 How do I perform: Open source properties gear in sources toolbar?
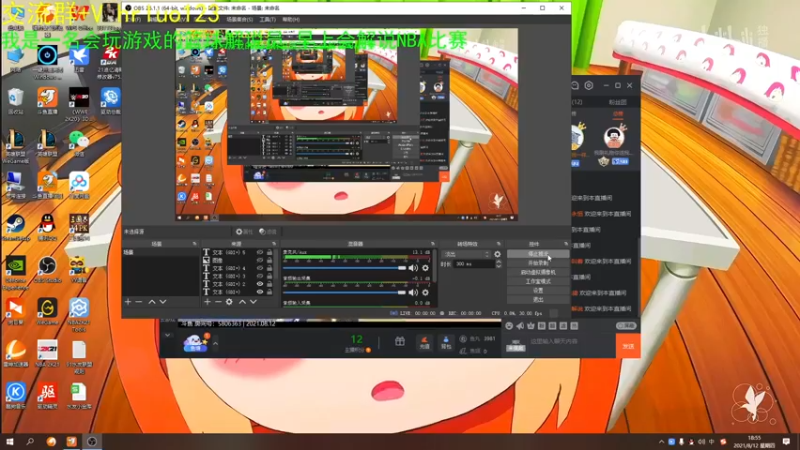pos(229,302)
